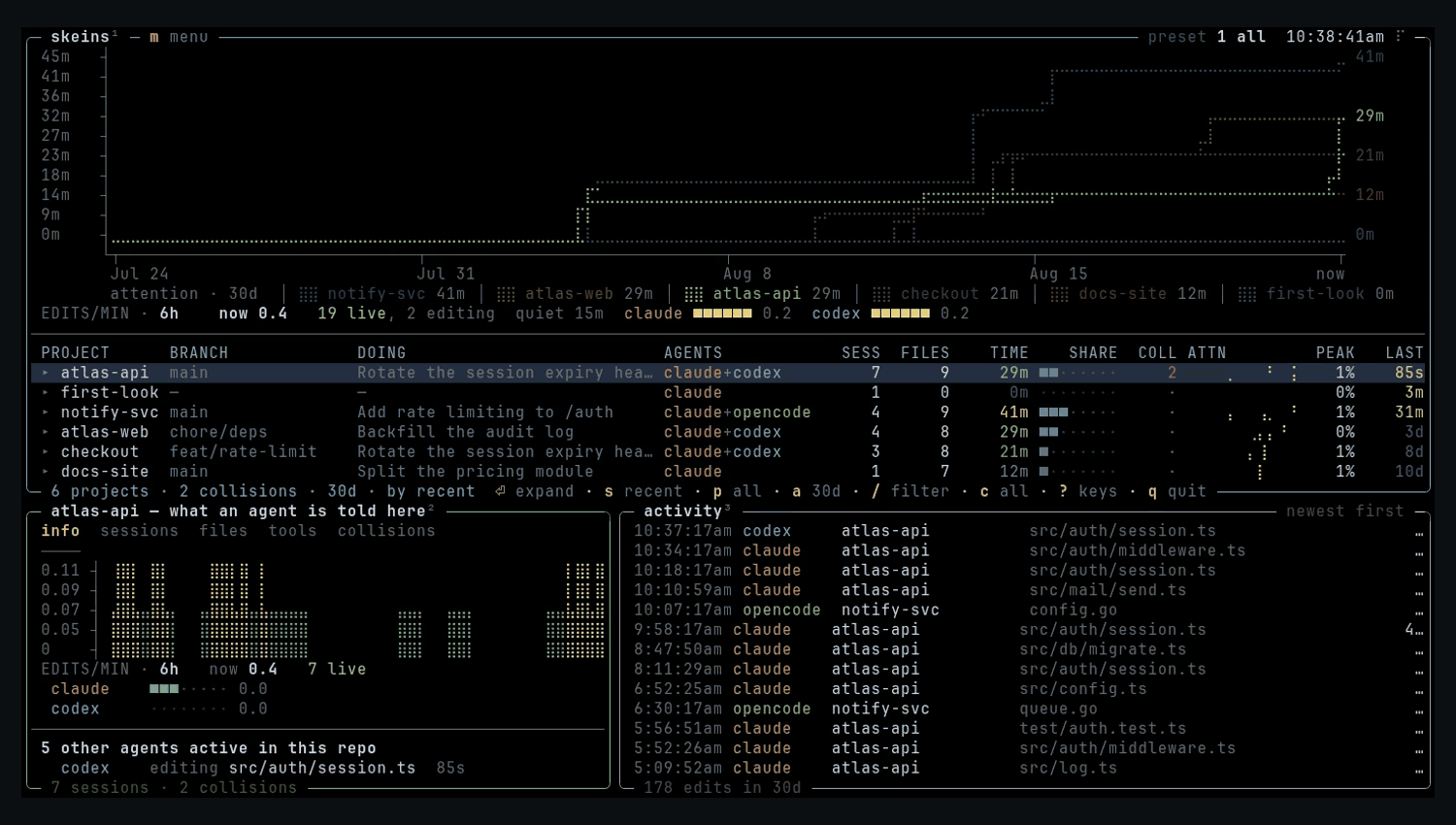Click the 'q quit' shortcut

1177,491
